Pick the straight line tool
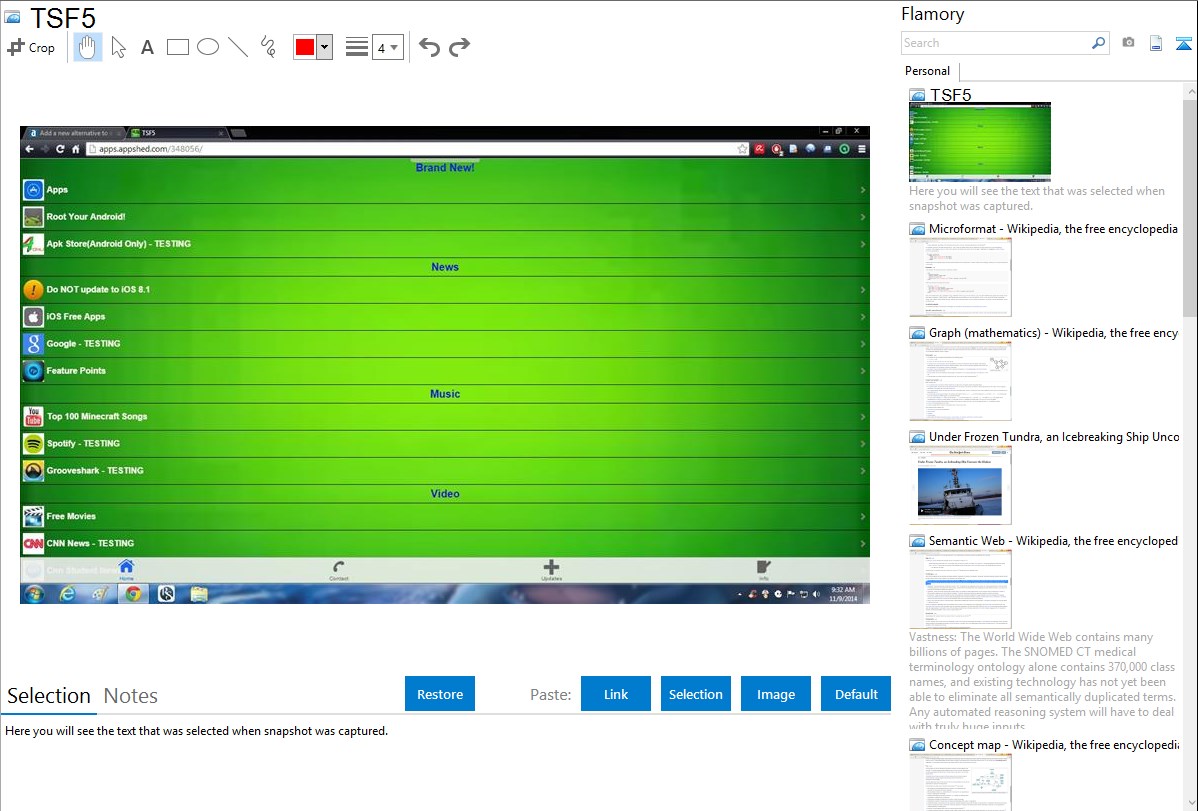Screen dimensions: 1198x811 238,47
